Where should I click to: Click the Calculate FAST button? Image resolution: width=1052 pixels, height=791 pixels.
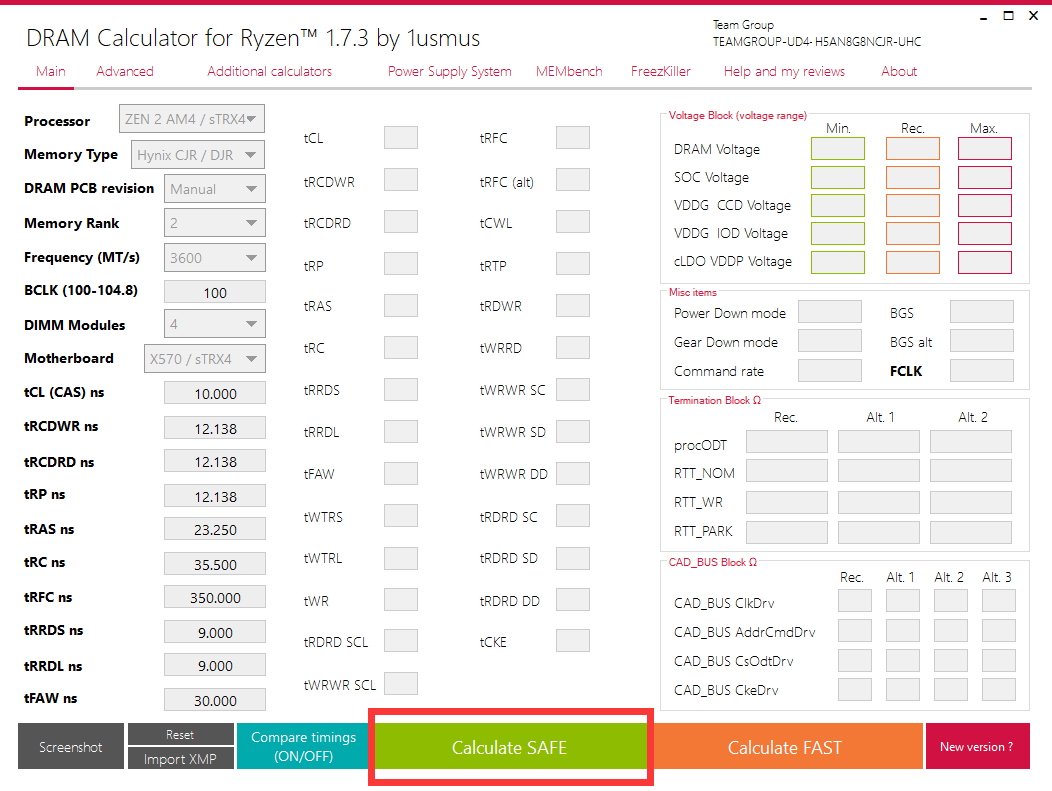(x=785, y=747)
